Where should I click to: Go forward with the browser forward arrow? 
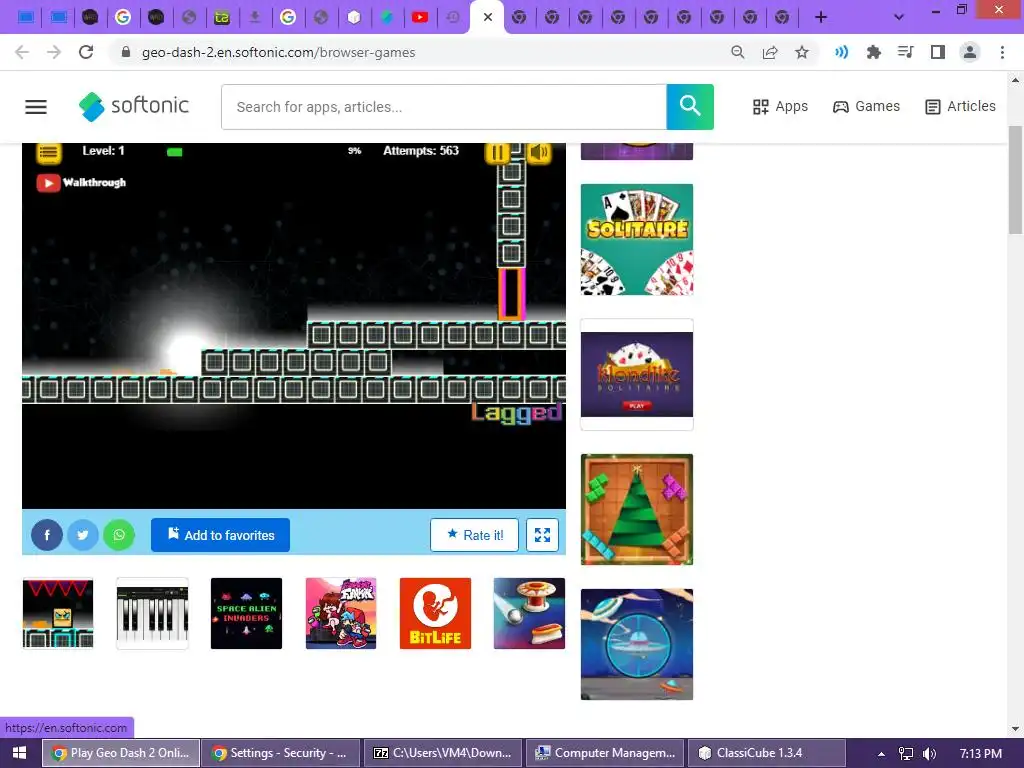click(x=54, y=52)
